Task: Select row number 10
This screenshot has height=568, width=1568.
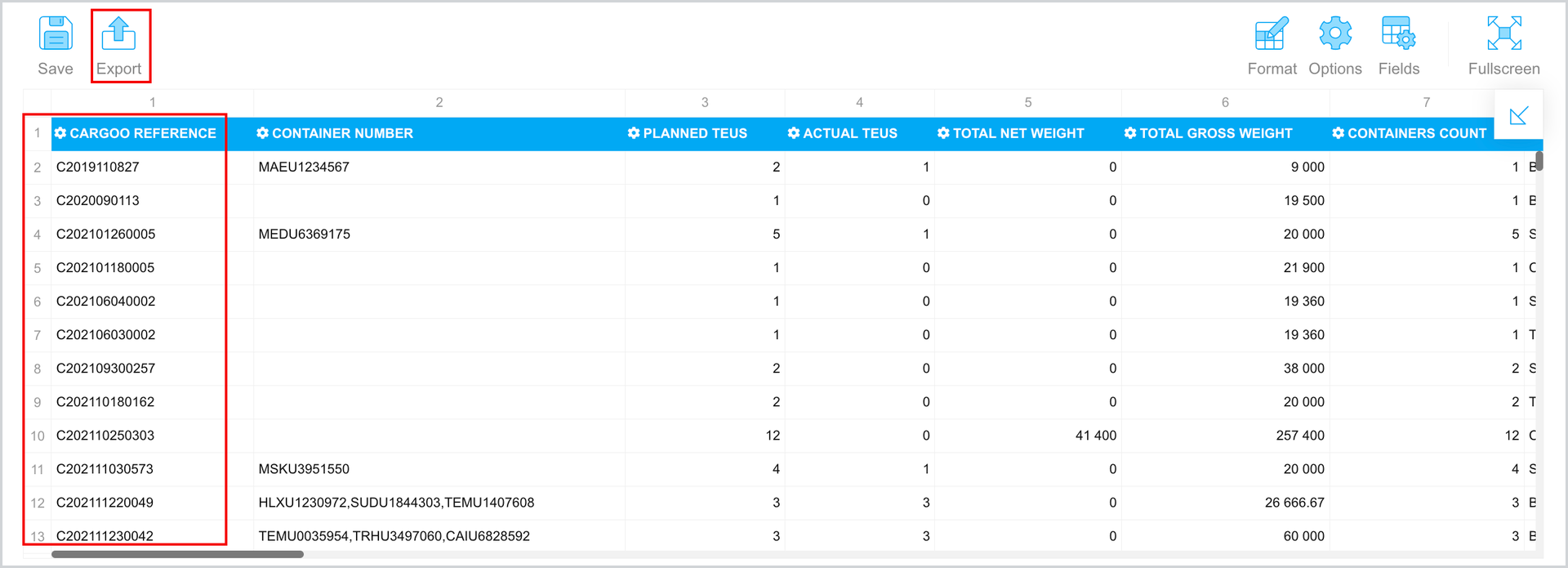Action: pyautogui.click(x=38, y=436)
